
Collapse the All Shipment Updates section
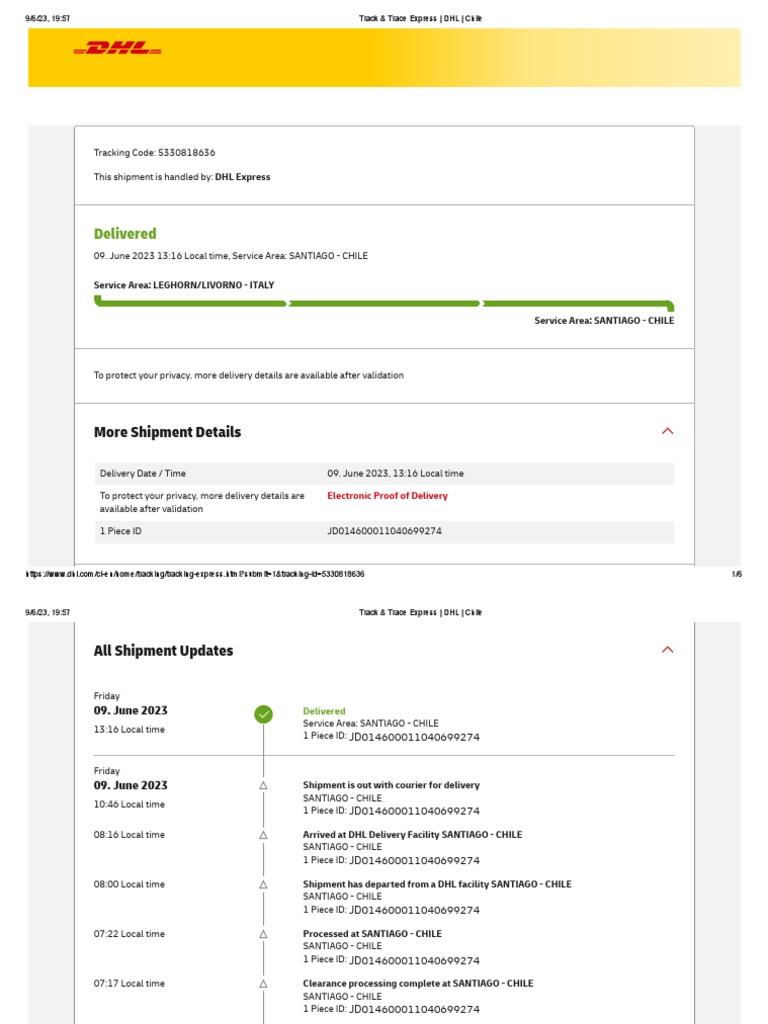click(668, 650)
